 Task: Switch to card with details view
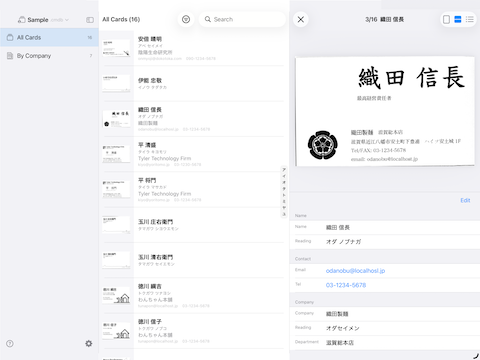[x=458, y=19]
